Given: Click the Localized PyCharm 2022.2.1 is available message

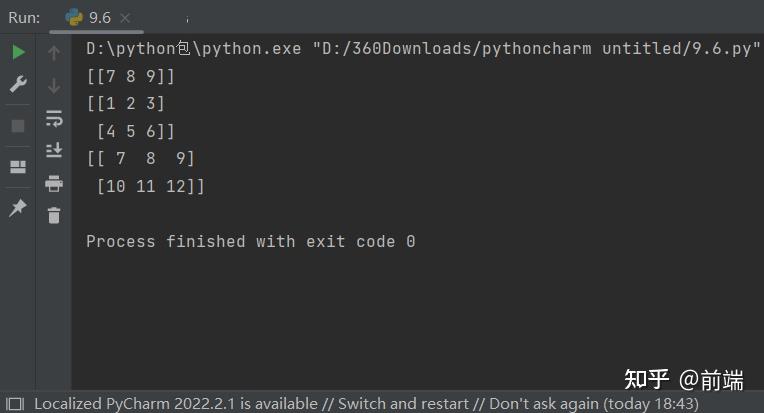Looking at the screenshot, I should (x=176, y=404).
